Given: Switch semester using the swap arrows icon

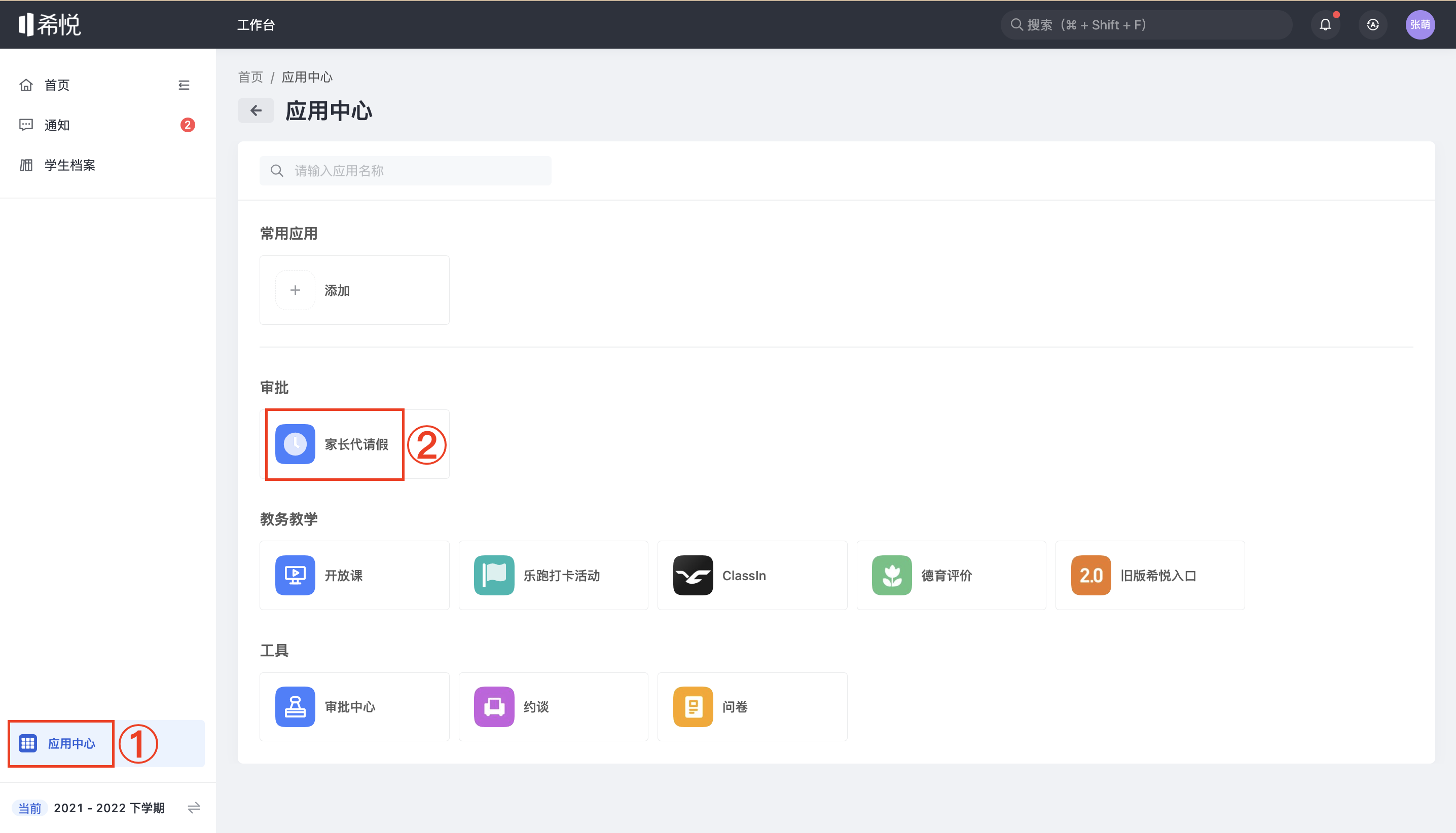Looking at the screenshot, I should 194,807.
